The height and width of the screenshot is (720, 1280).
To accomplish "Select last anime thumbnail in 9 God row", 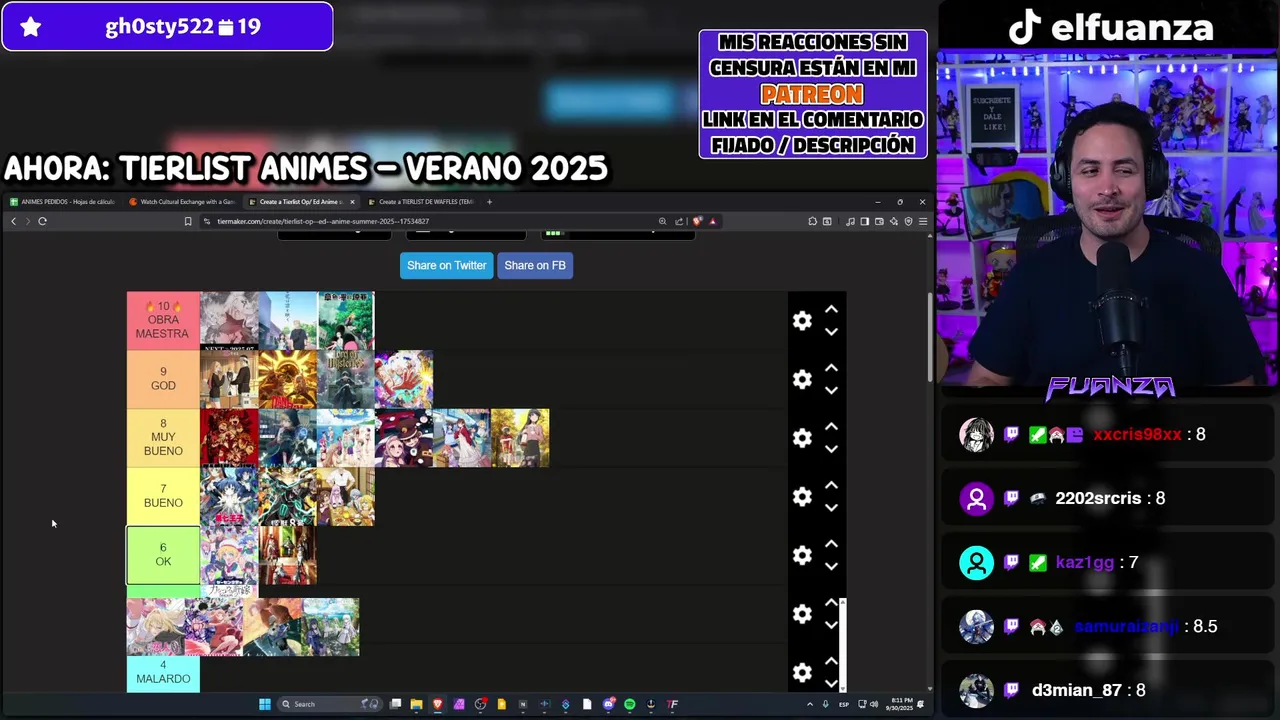I will click(x=404, y=379).
